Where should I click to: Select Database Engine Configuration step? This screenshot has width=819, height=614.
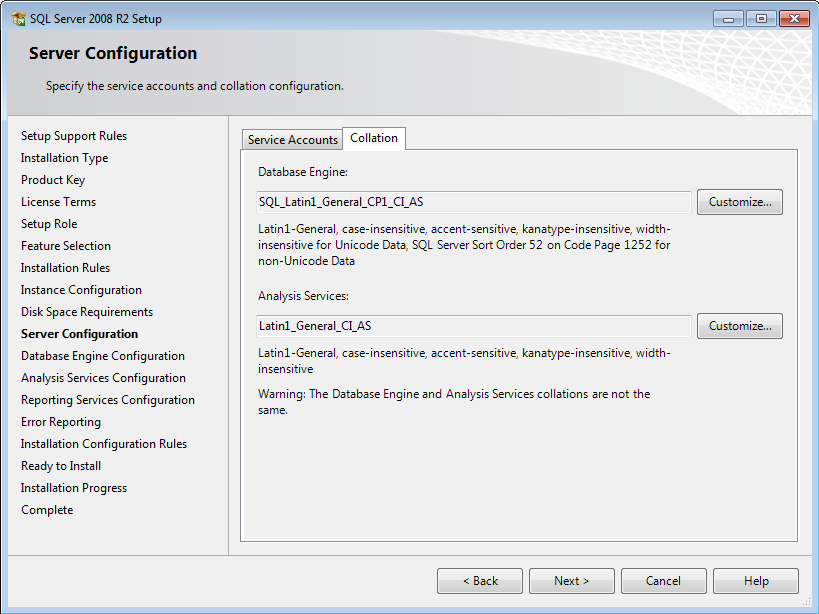point(103,356)
